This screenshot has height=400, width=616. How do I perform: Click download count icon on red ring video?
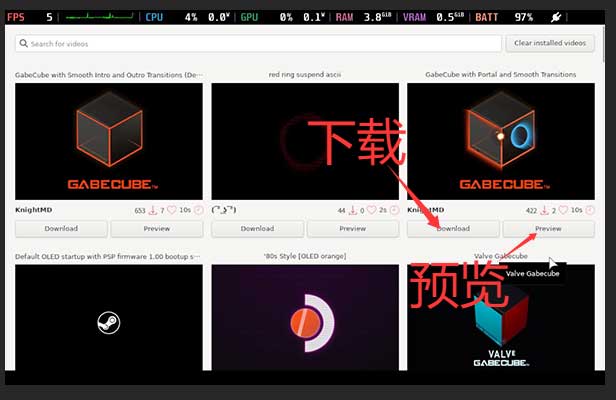(348, 211)
